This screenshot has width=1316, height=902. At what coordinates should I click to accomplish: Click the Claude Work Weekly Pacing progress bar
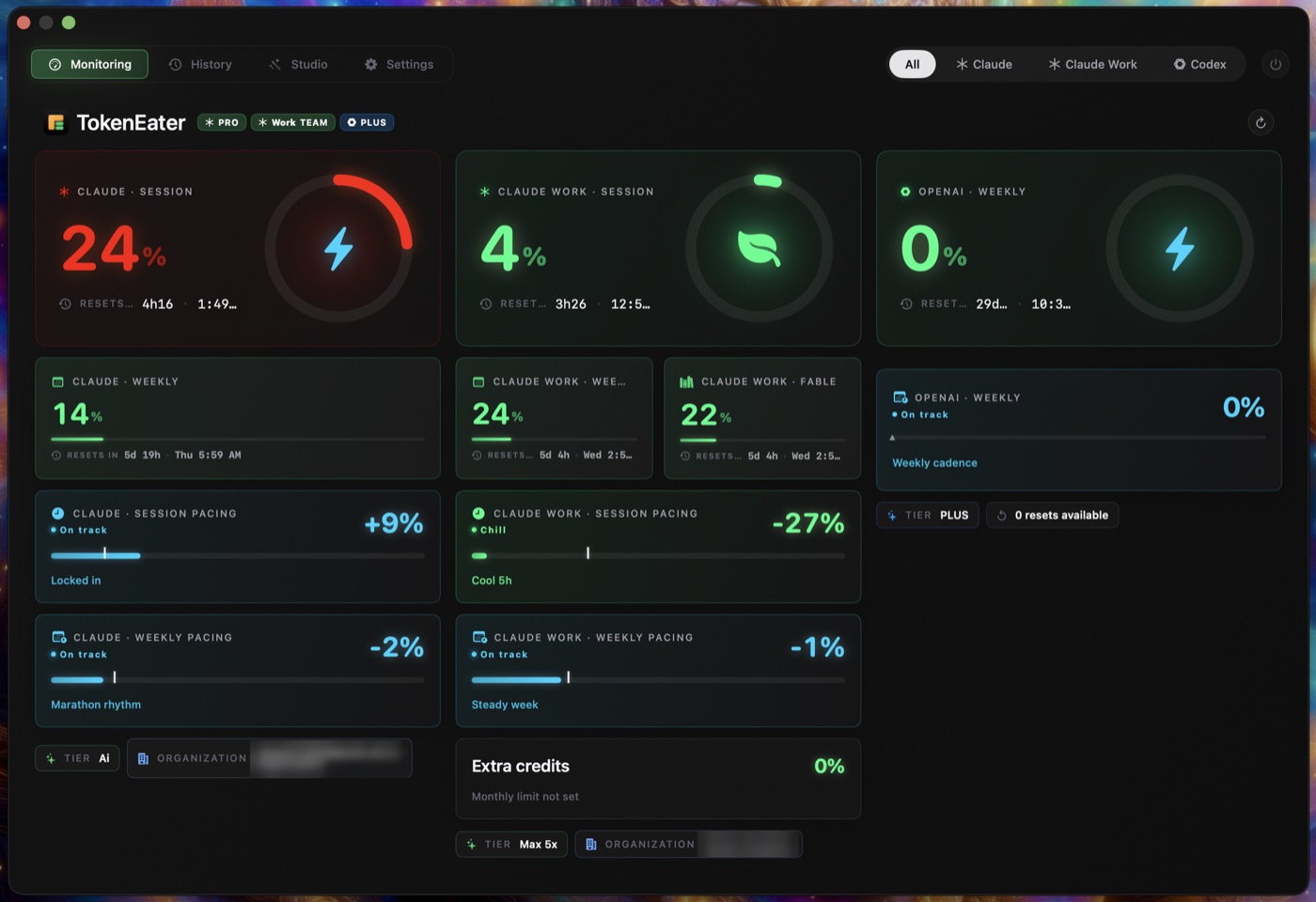coord(658,679)
